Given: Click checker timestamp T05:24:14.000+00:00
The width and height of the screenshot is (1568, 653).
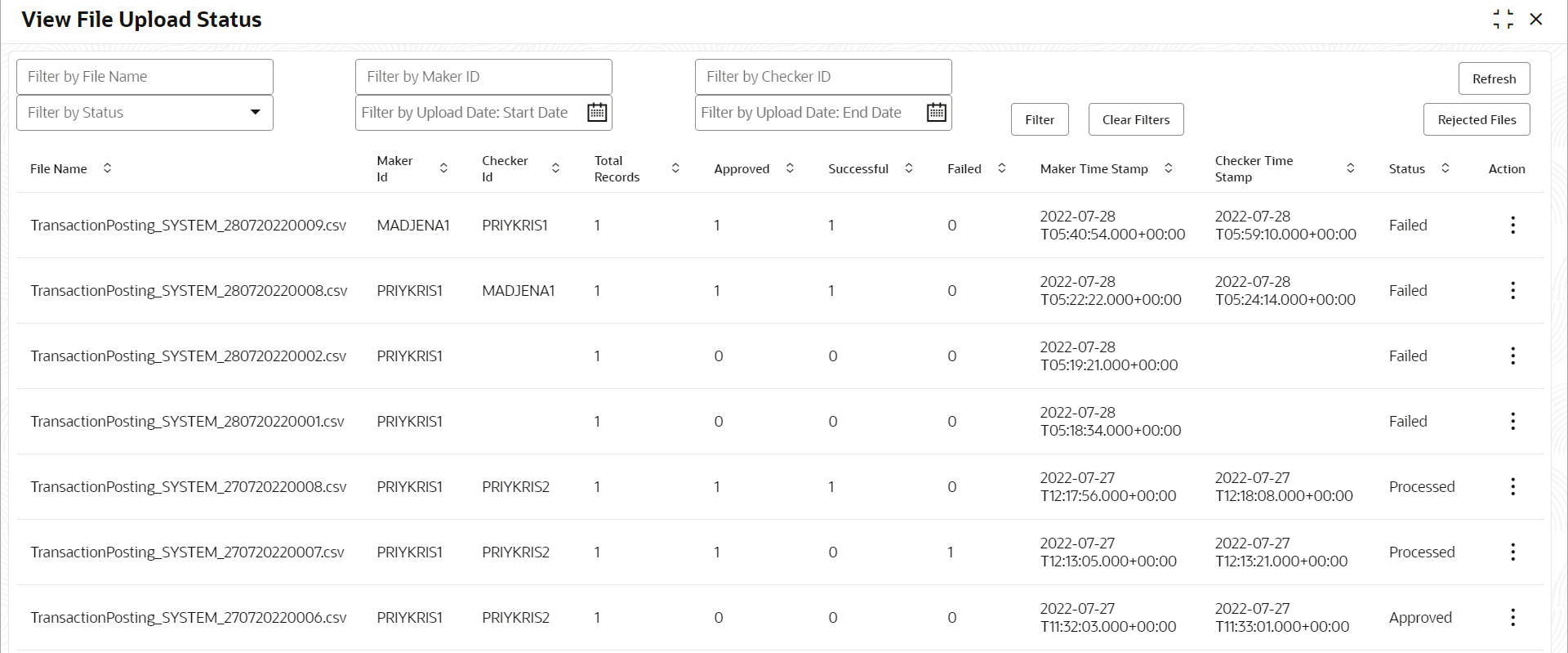Looking at the screenshot, I should 1285,300.
